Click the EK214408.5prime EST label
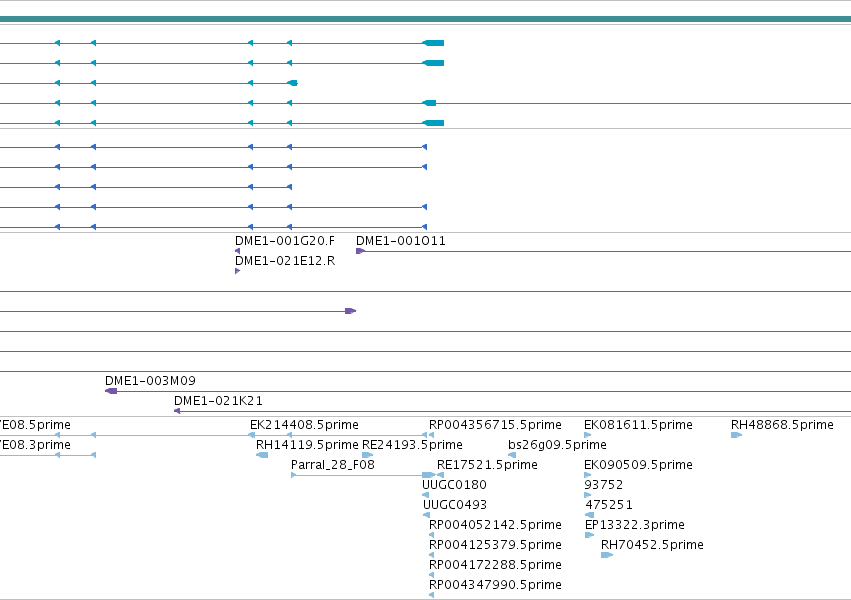This screenshot has height=600, width=851. (x=304, y=425)
